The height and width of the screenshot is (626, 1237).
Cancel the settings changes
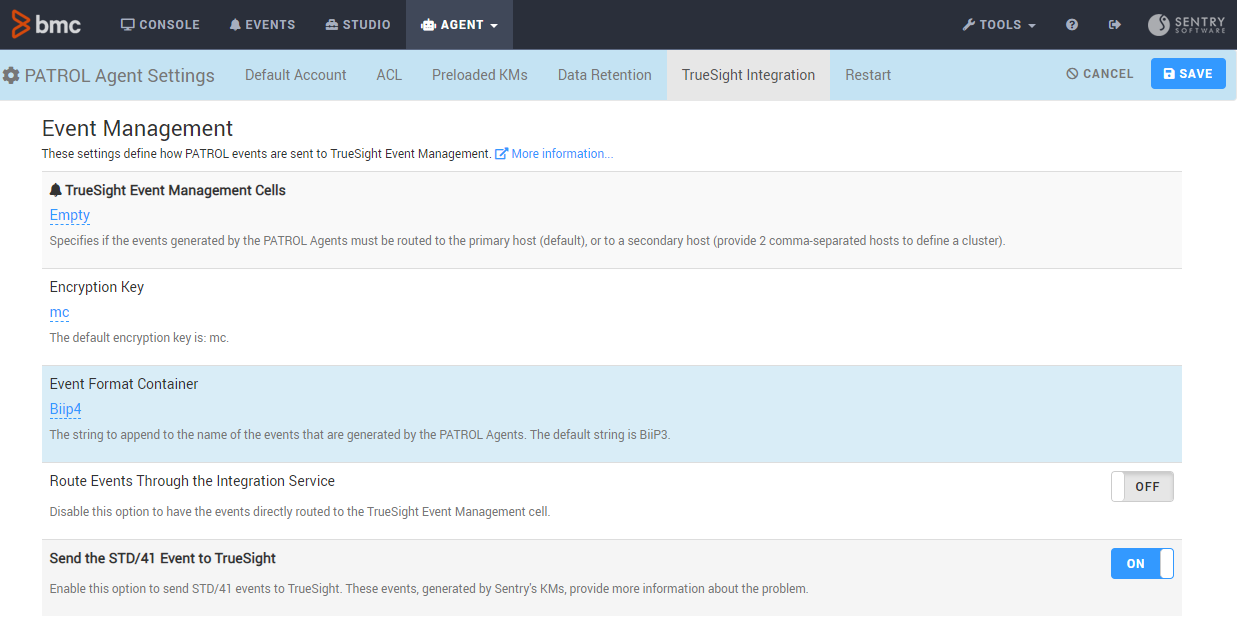[x=1099, y=74]
